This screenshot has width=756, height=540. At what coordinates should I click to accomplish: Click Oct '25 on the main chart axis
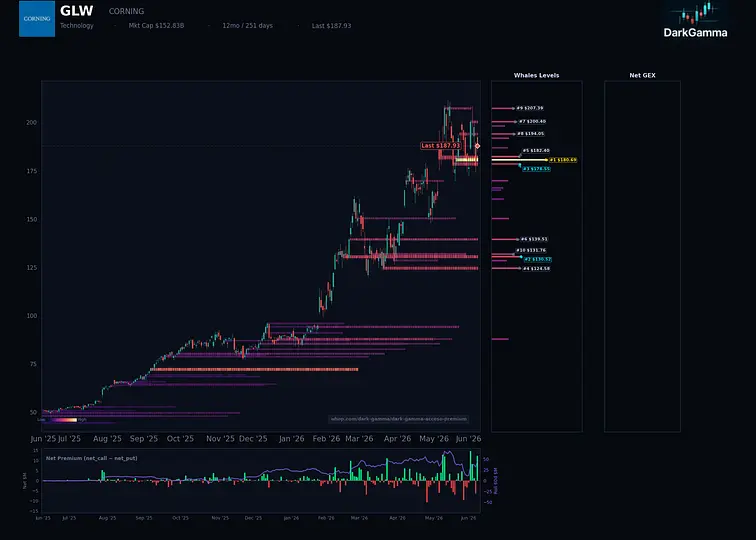pyautogui.click(x=180, y=439)
